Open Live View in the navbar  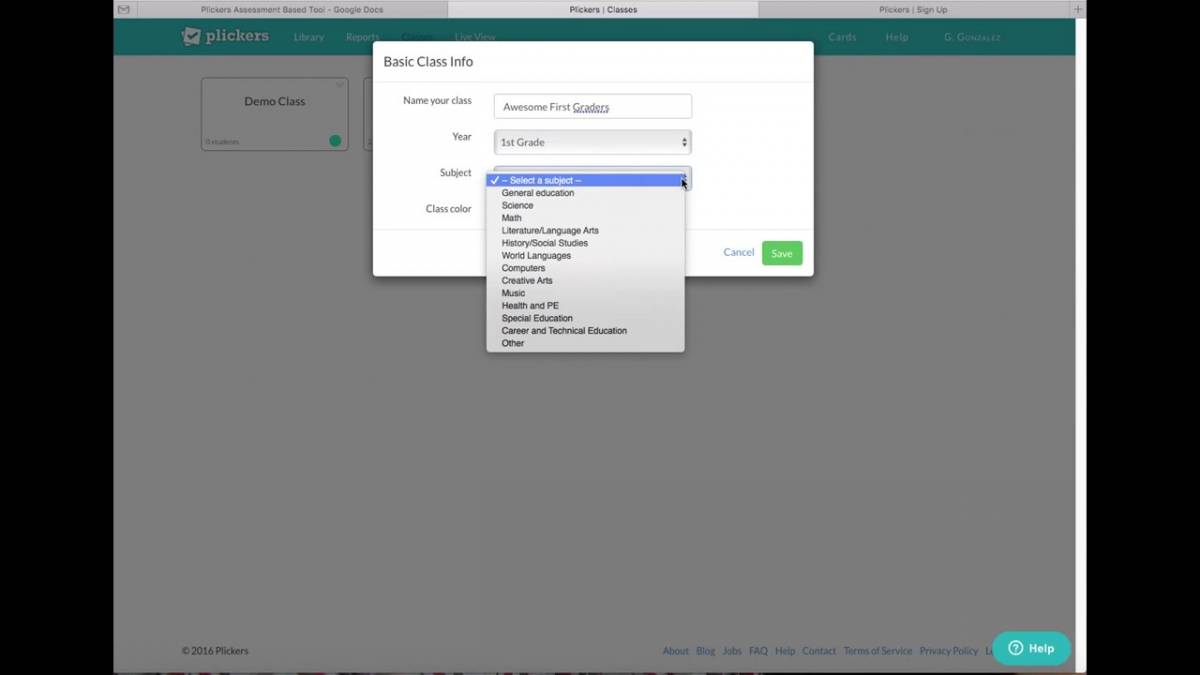pos(475,37)
